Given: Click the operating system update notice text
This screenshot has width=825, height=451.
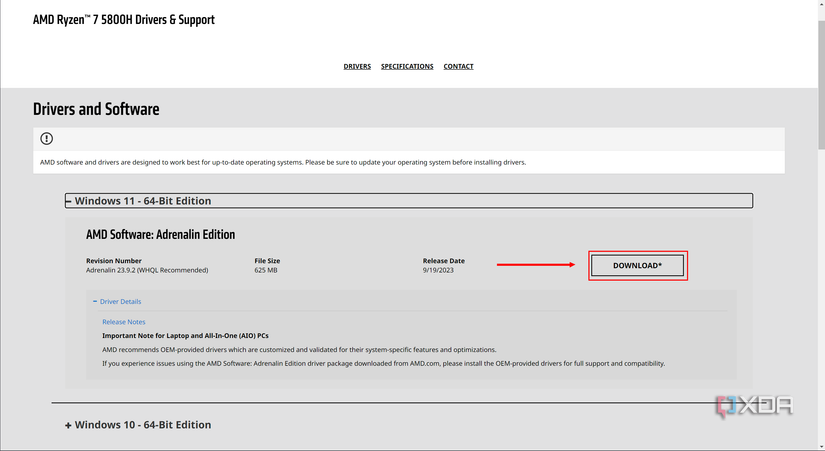Looking at the screenshot, I should tap(283, 162).
